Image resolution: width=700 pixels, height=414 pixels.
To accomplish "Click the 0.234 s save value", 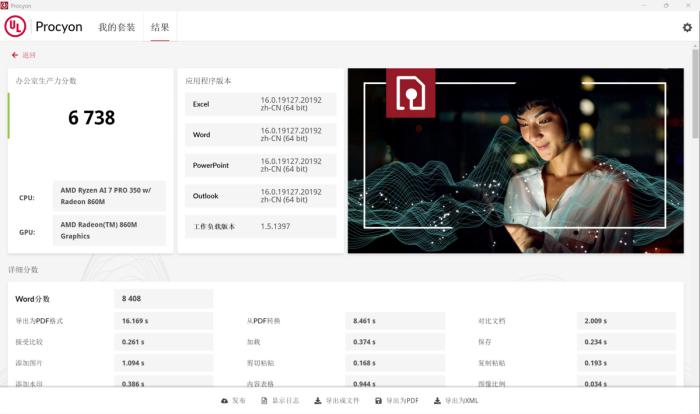I will pyautogui.click(x=626, y=342).
